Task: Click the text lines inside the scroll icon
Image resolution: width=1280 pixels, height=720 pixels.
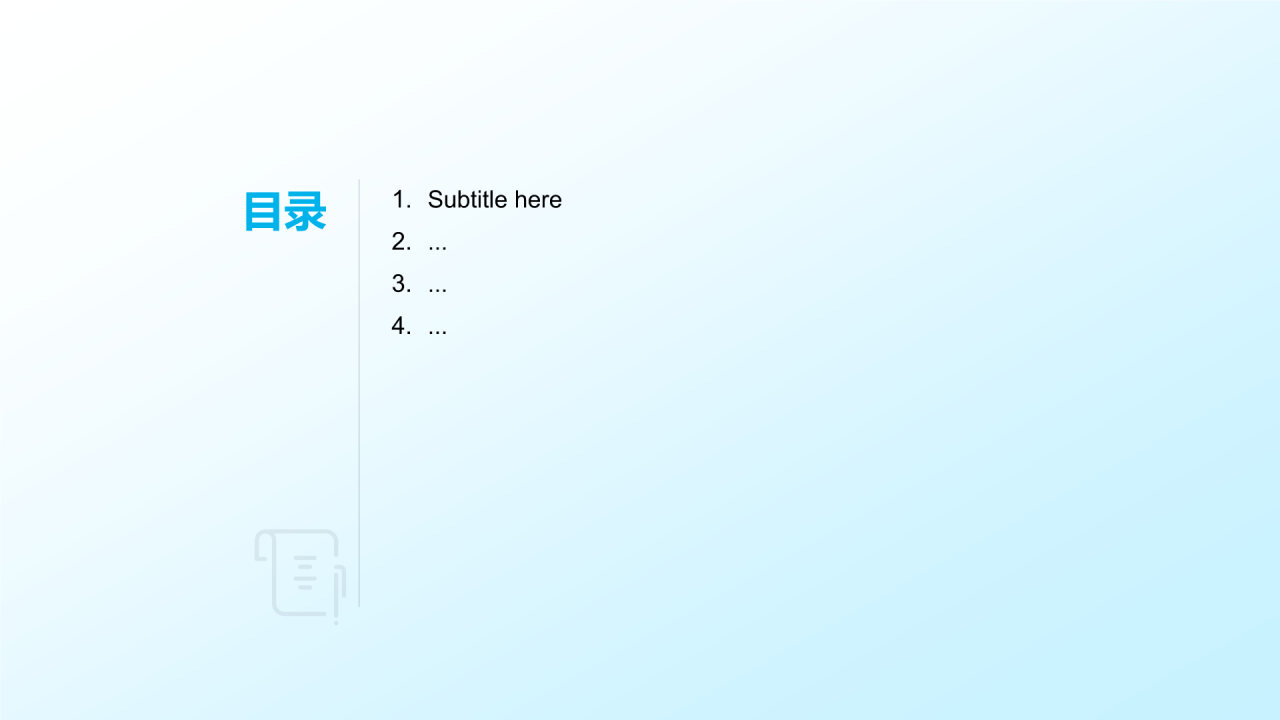Action: (x=306, y=572)
